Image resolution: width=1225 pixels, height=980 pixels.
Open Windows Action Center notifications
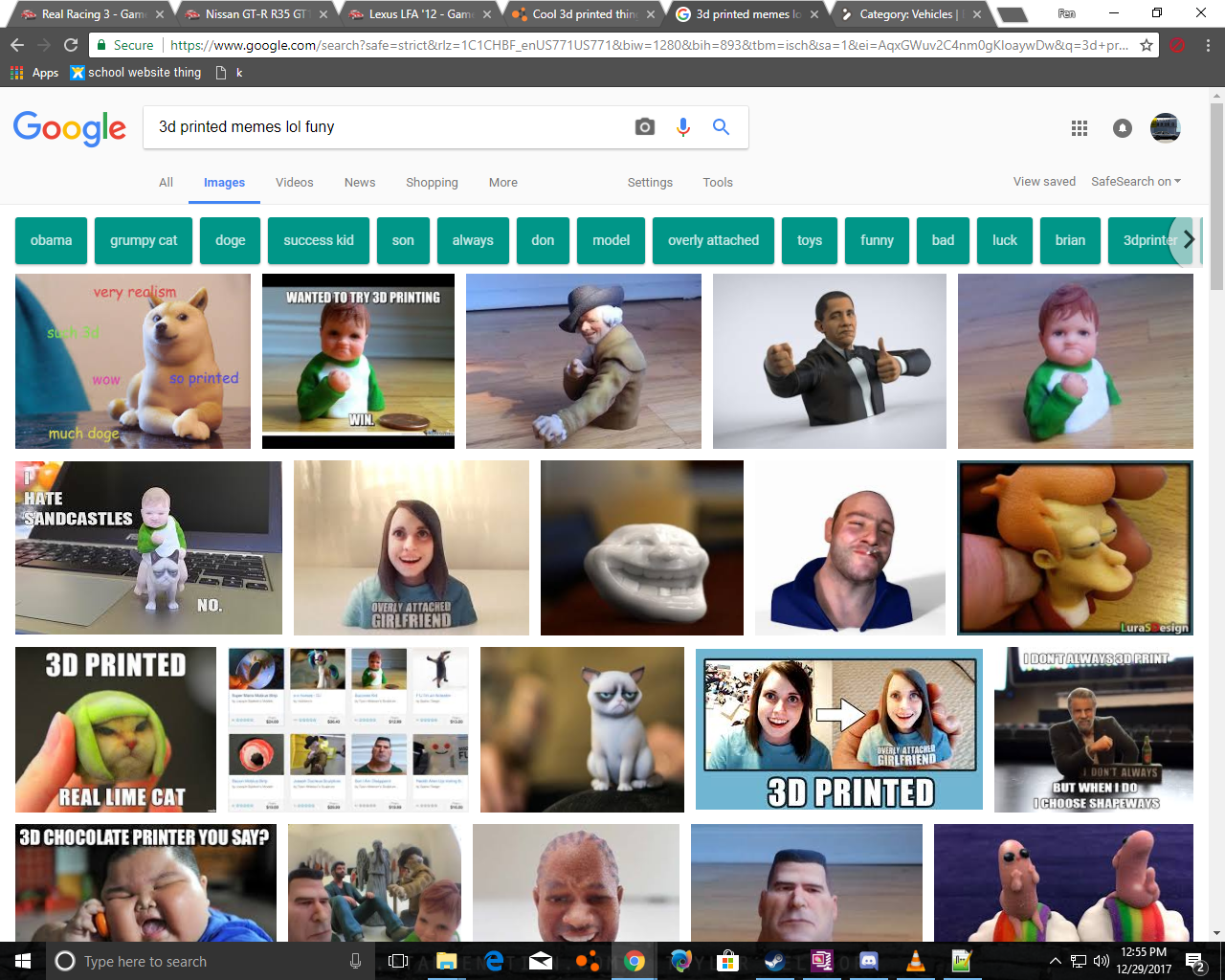click(x=1195, y=961)
